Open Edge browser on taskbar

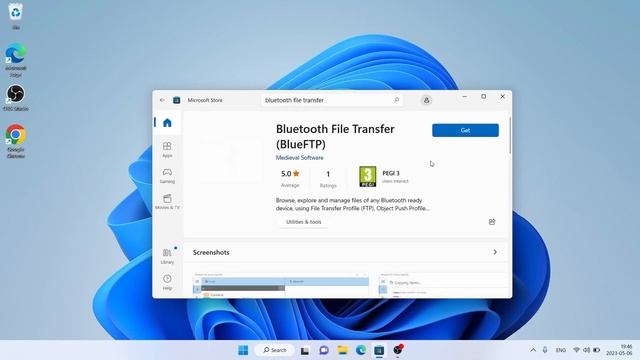[361, 350]
